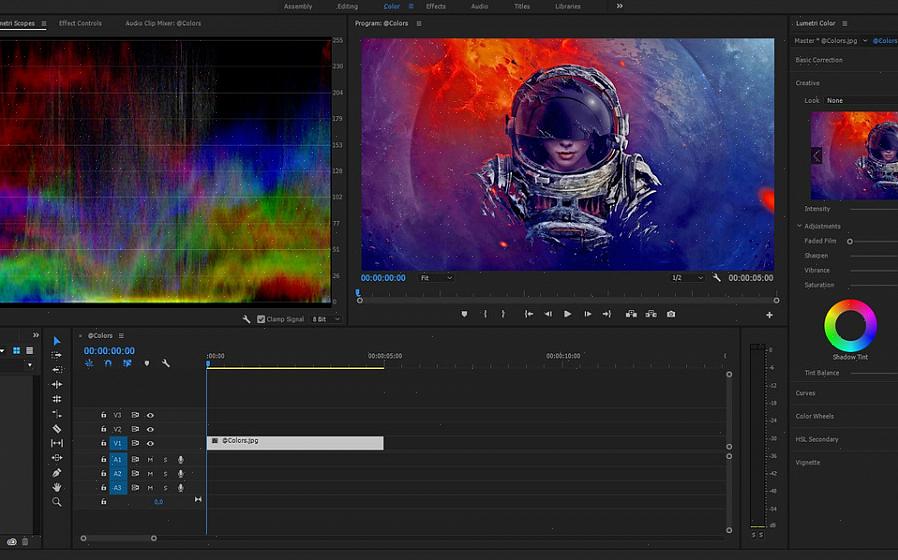Open the Effect Controls tab
The height and width of the screenshot is (560, 898).
tap(80, 23)
